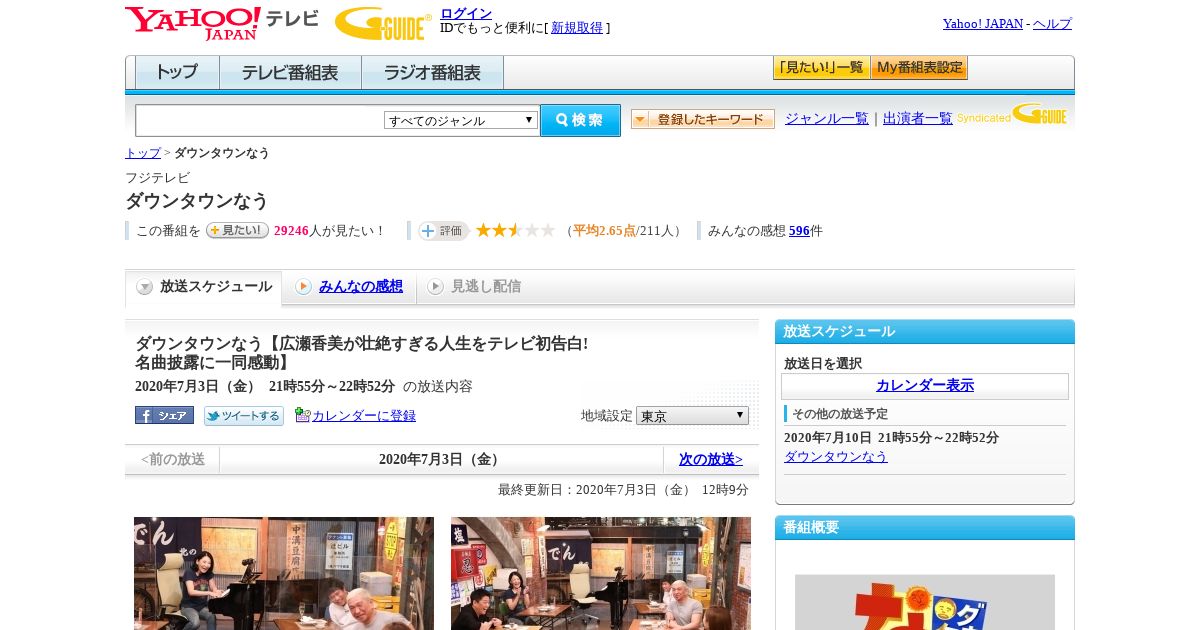Open 出演者一覧 link
The height and width of the screenshot is (630, 1200).
click(918, 118)
